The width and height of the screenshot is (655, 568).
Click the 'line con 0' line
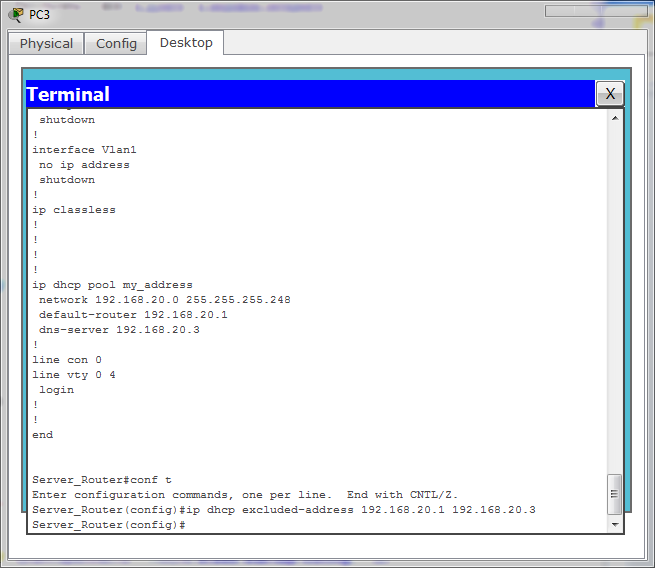click(67, 360)
